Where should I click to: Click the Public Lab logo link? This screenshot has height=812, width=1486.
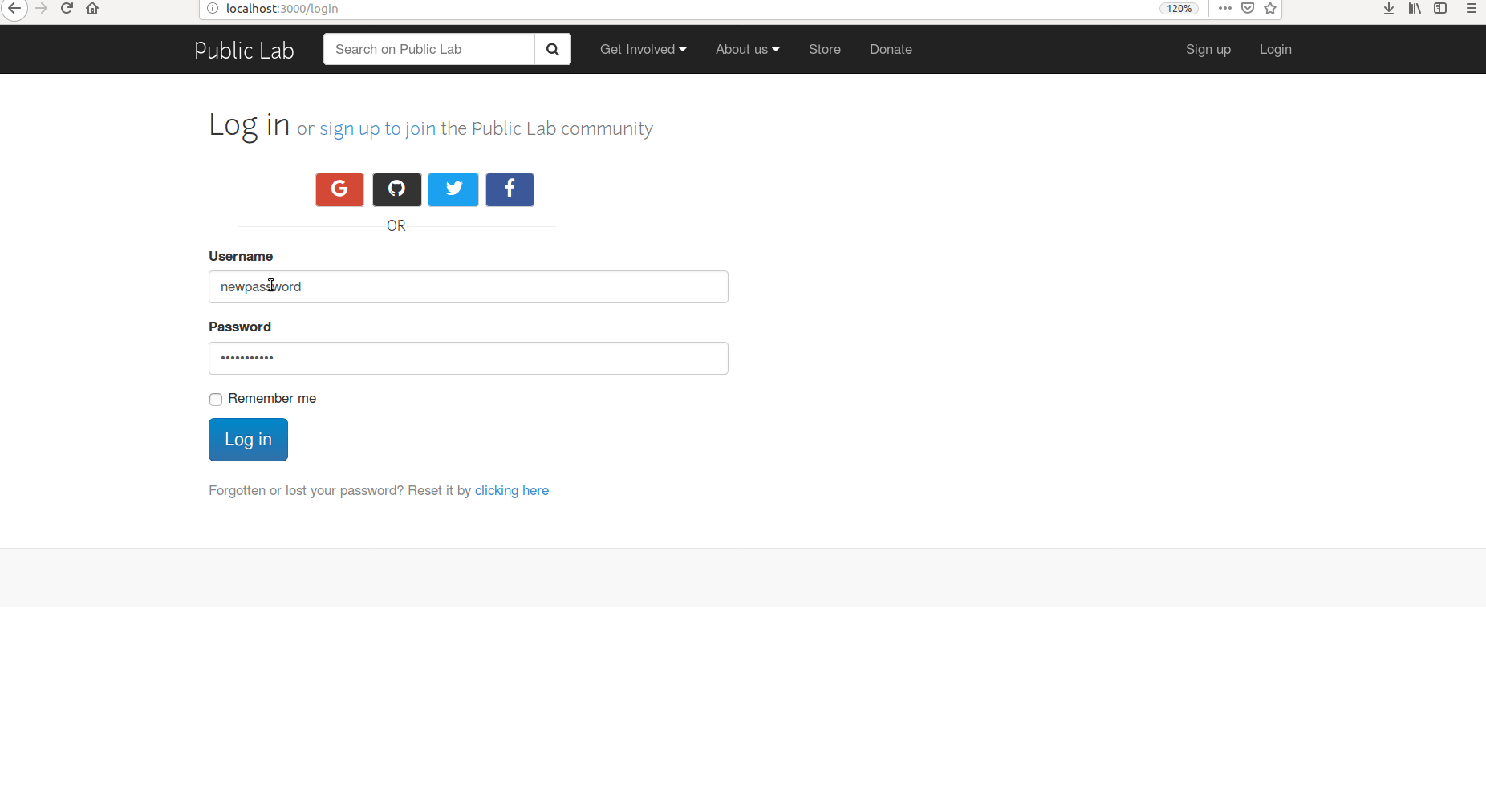pos(244,50)
